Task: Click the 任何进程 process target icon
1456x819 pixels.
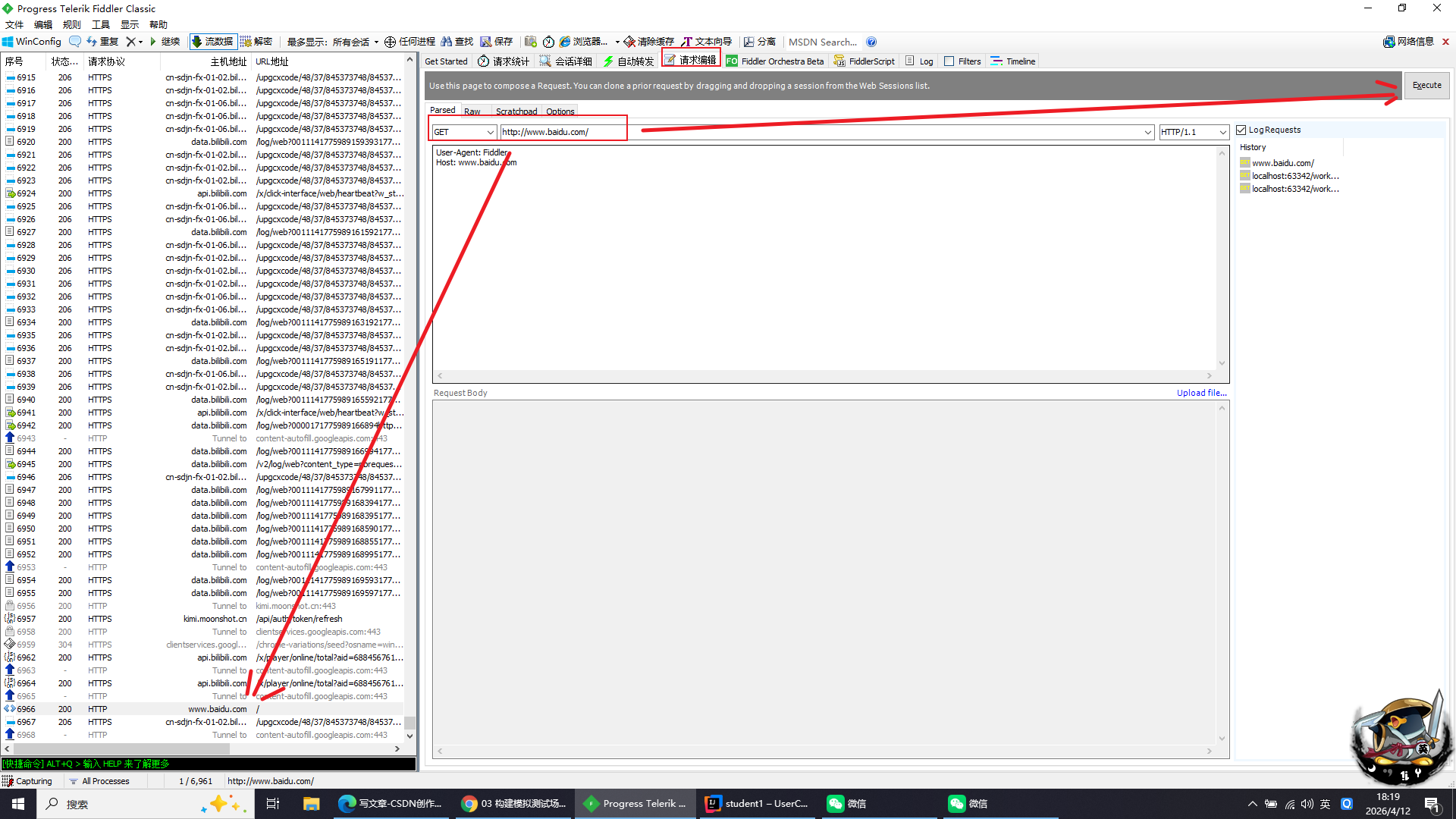Action: (390, 42)
